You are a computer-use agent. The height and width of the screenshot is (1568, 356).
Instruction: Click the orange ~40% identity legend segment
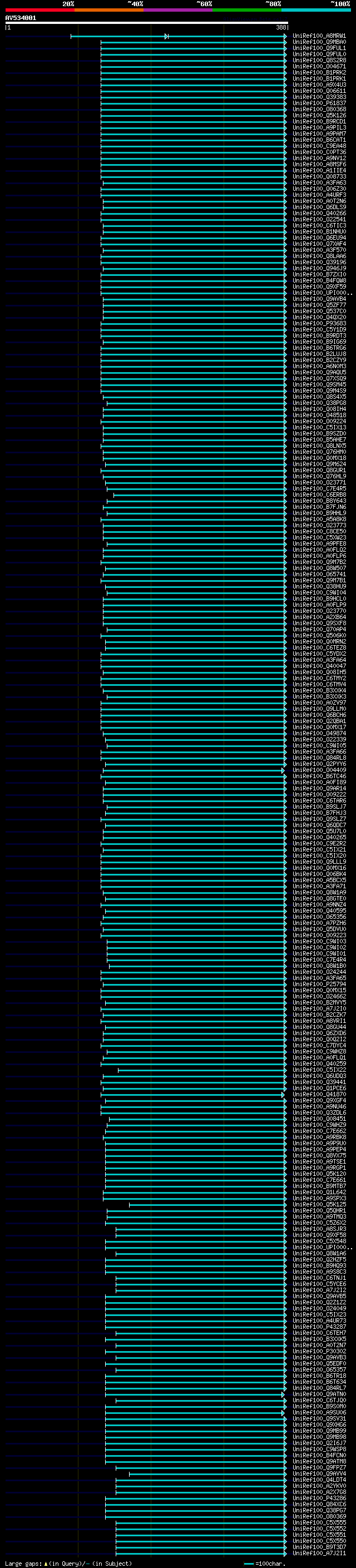click(x=109, y=10)
